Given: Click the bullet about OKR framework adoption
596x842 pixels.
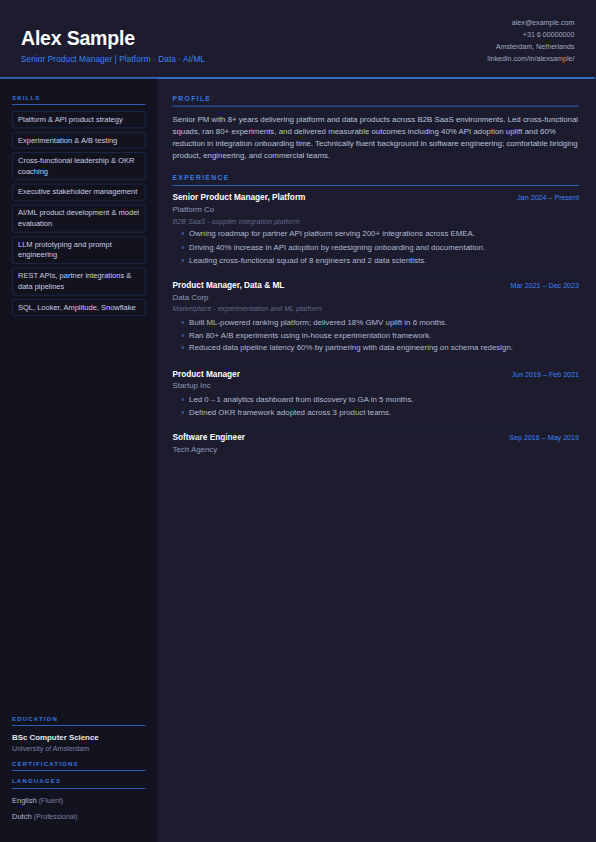Looking at the screenshot, I should tap(290, 412).
